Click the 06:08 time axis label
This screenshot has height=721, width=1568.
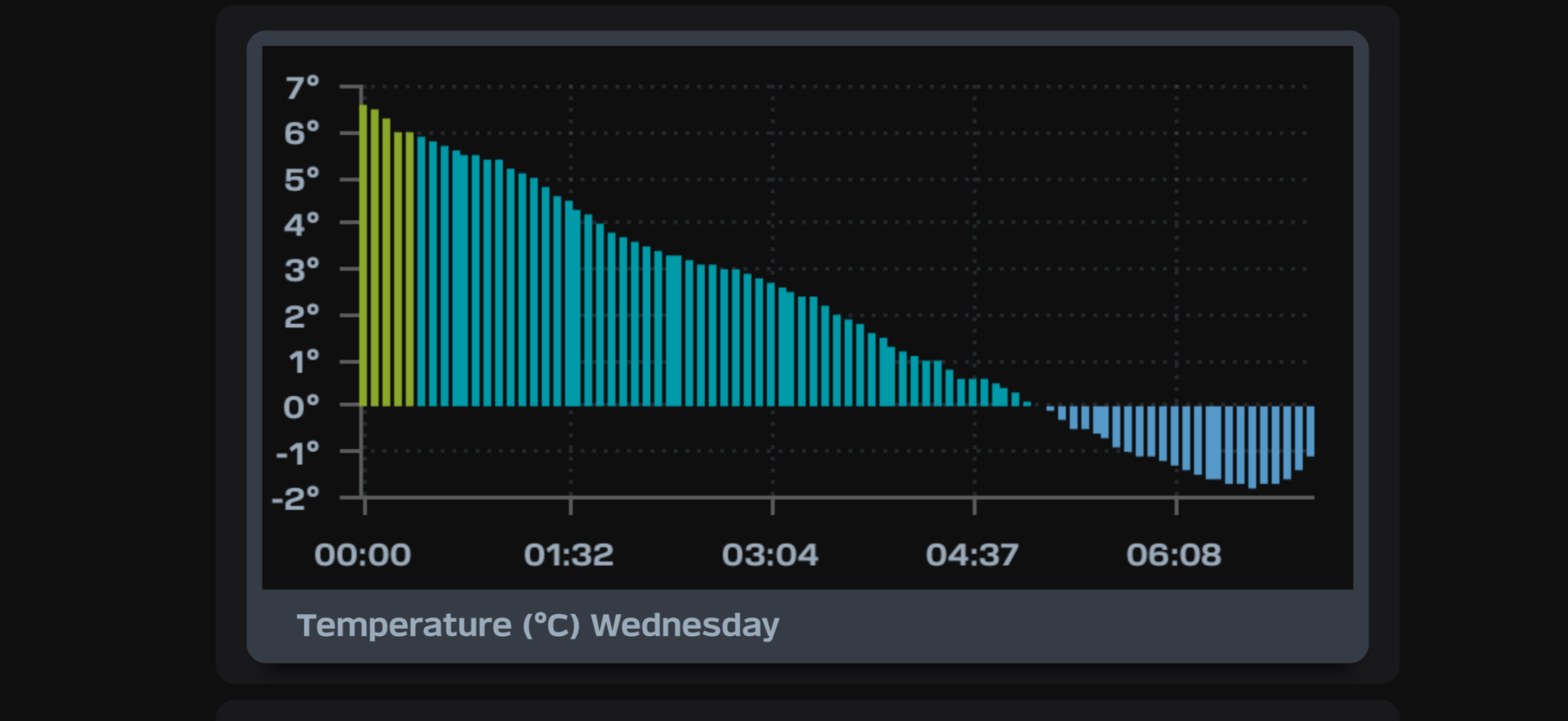point(1173,555)
